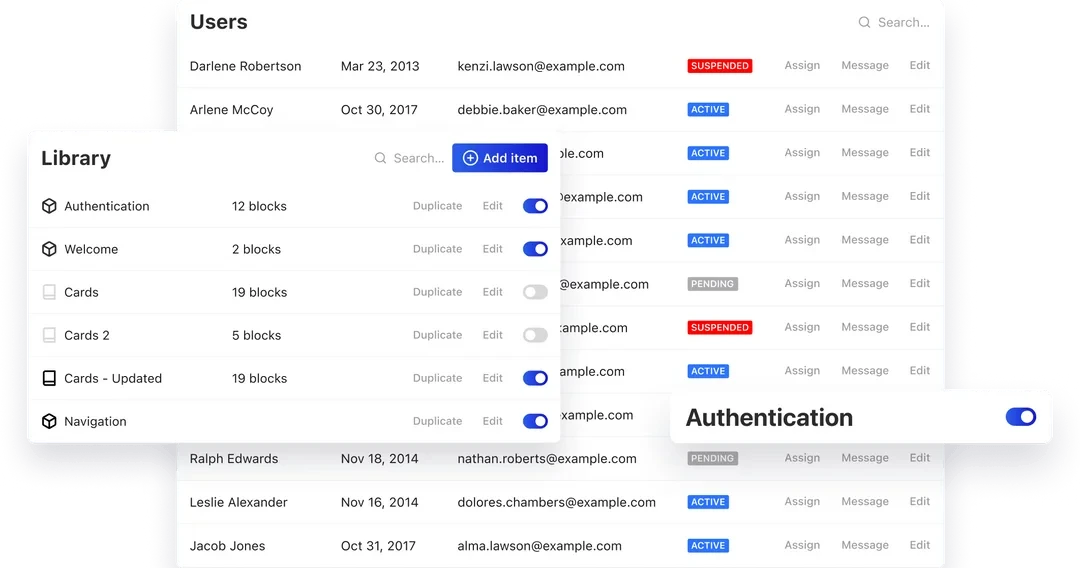Viewport: 1080px width, 568px height.
Task: Click the Cards - Updated book icon
Action: (49, 378)
